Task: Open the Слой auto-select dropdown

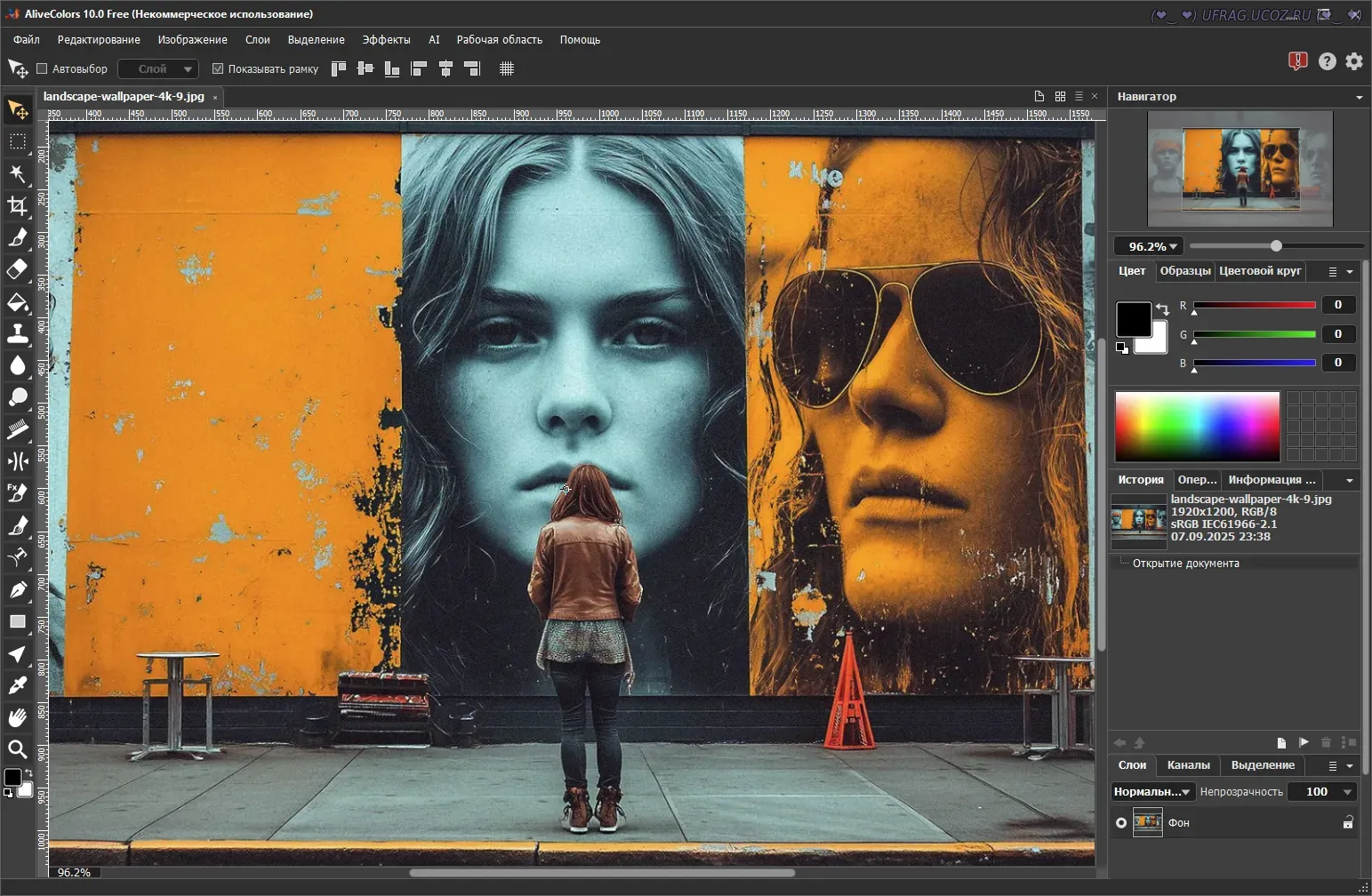Action: [158, 69]
